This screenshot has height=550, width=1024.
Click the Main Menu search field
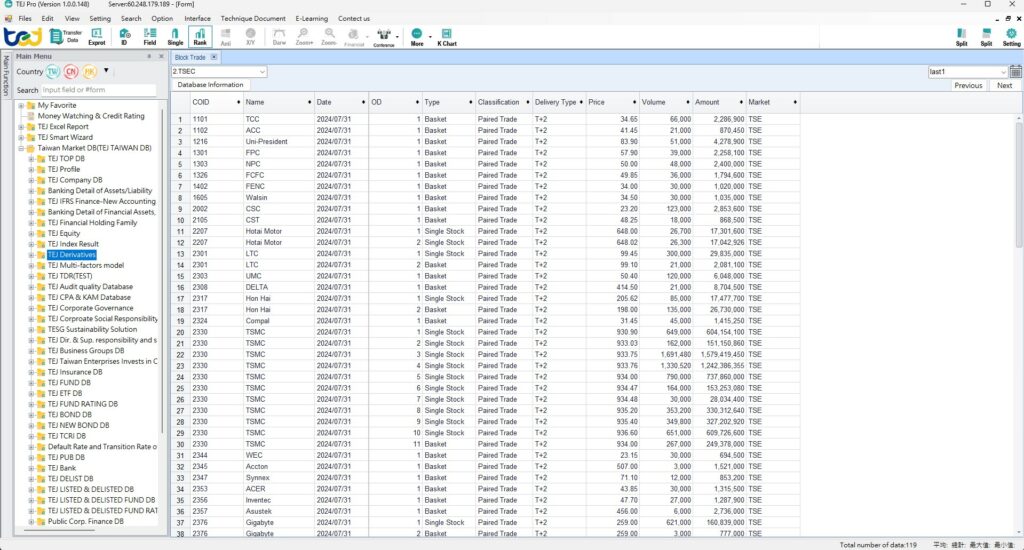[98, 90]
